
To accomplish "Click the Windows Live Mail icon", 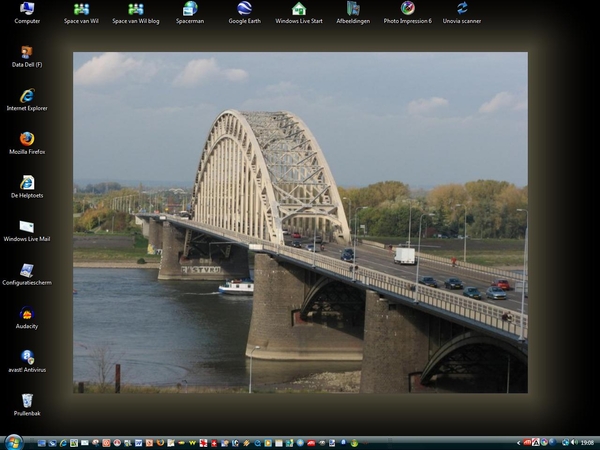I will (x=27, y=227).
